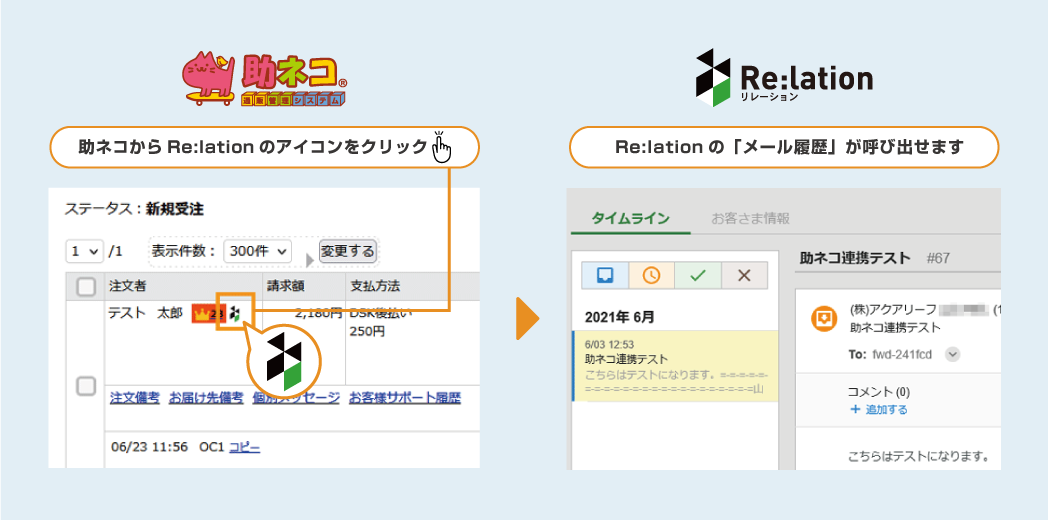Select the 6/03 12:53 助ネコ連携テスト timeline entry
1048x520 pixels.
(x=675, y=366)
